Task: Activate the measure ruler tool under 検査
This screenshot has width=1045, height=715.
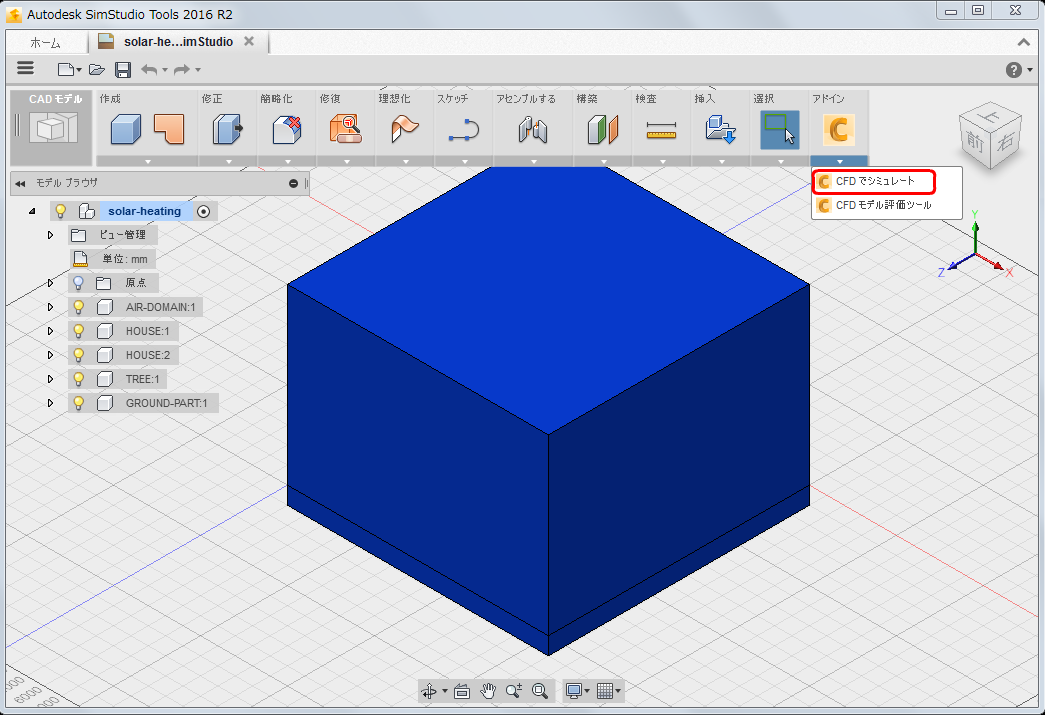Action: click(x=662, y=131)
